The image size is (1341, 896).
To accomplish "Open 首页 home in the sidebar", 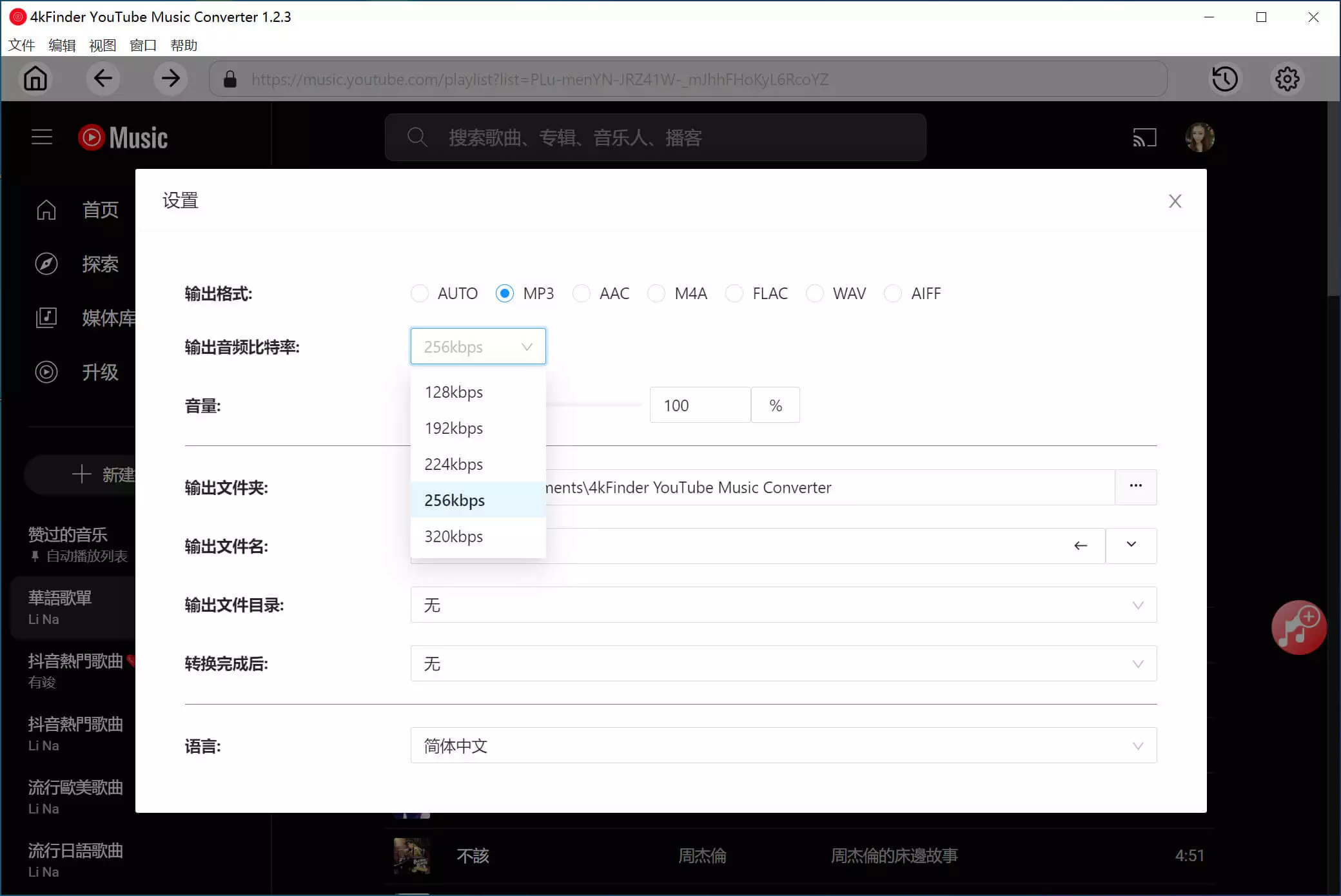I will tap(77, 210).
